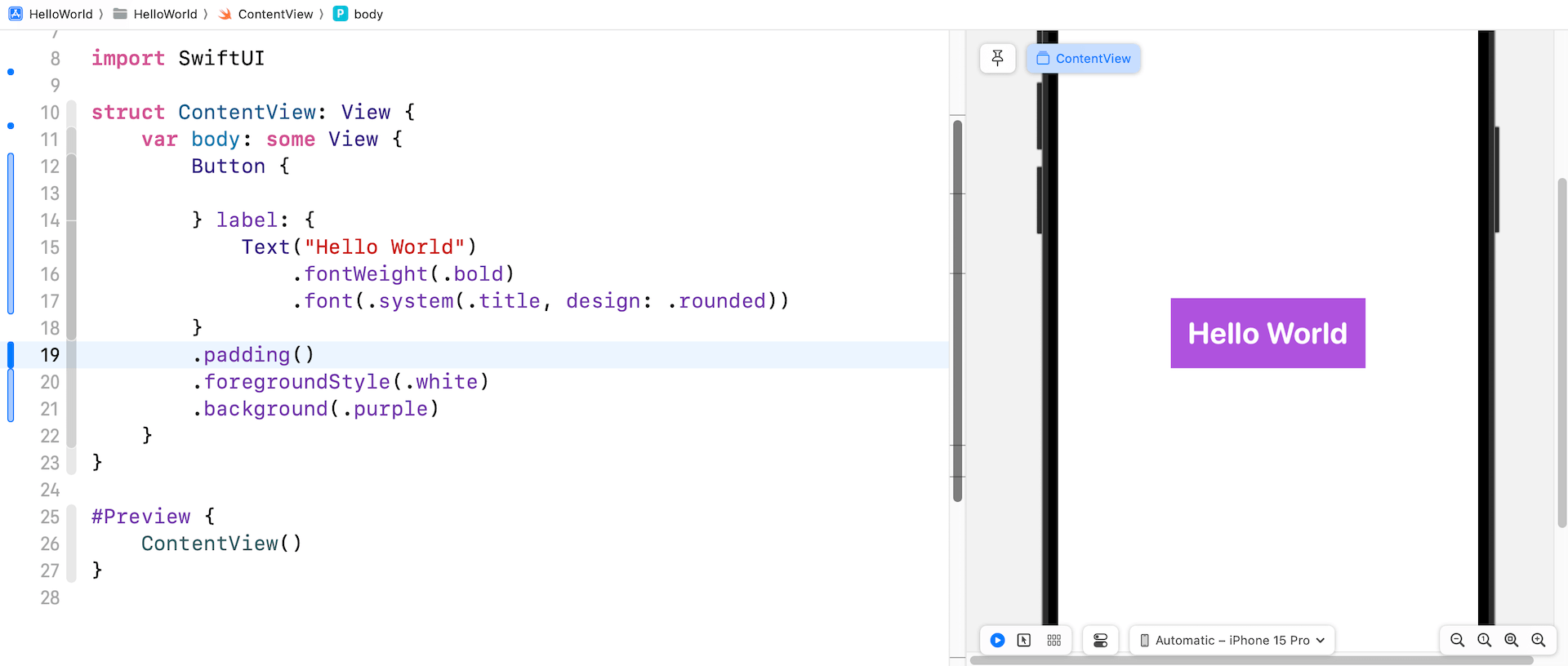Collapse the #Preview block ribbon at line 25

[71, 517]
